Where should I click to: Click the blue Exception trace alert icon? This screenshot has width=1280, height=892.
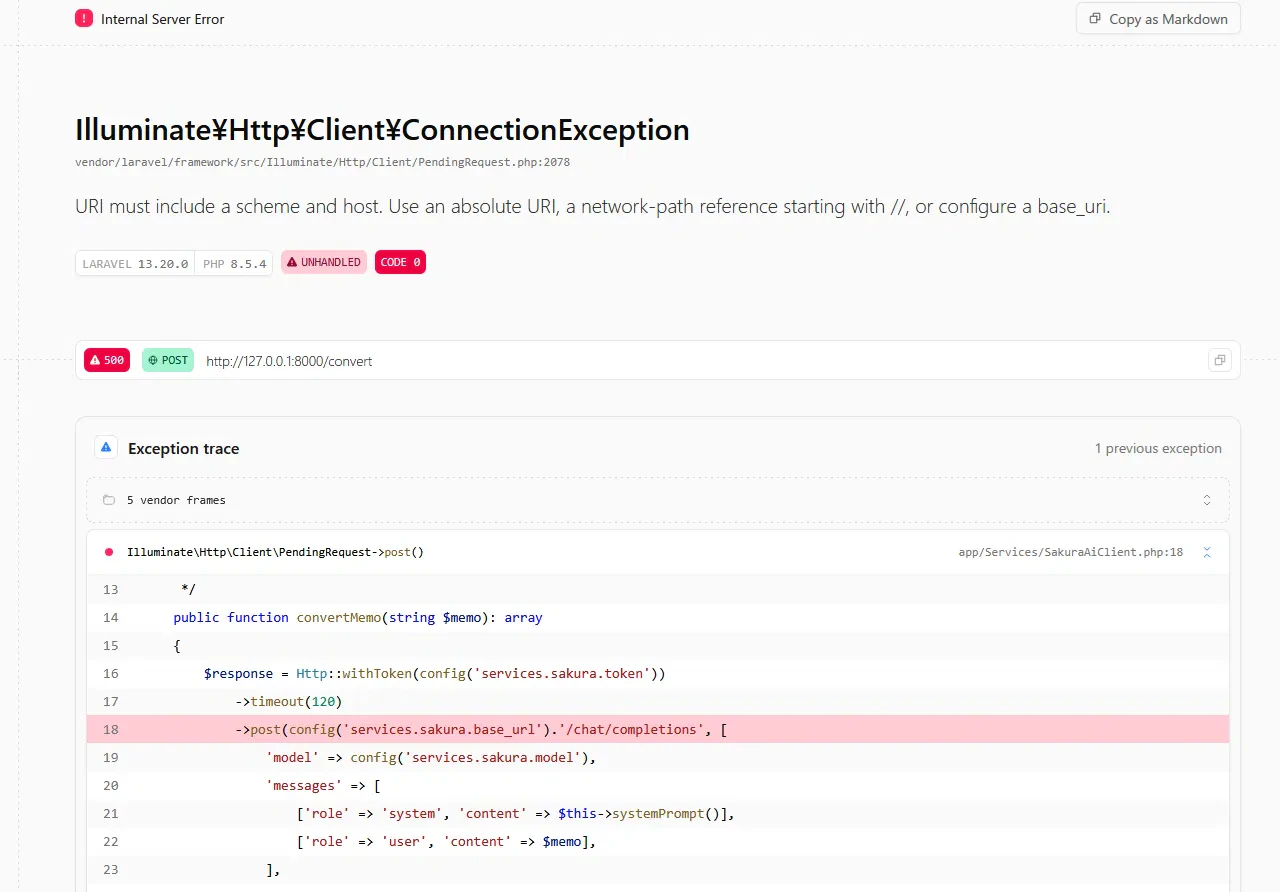106,448
